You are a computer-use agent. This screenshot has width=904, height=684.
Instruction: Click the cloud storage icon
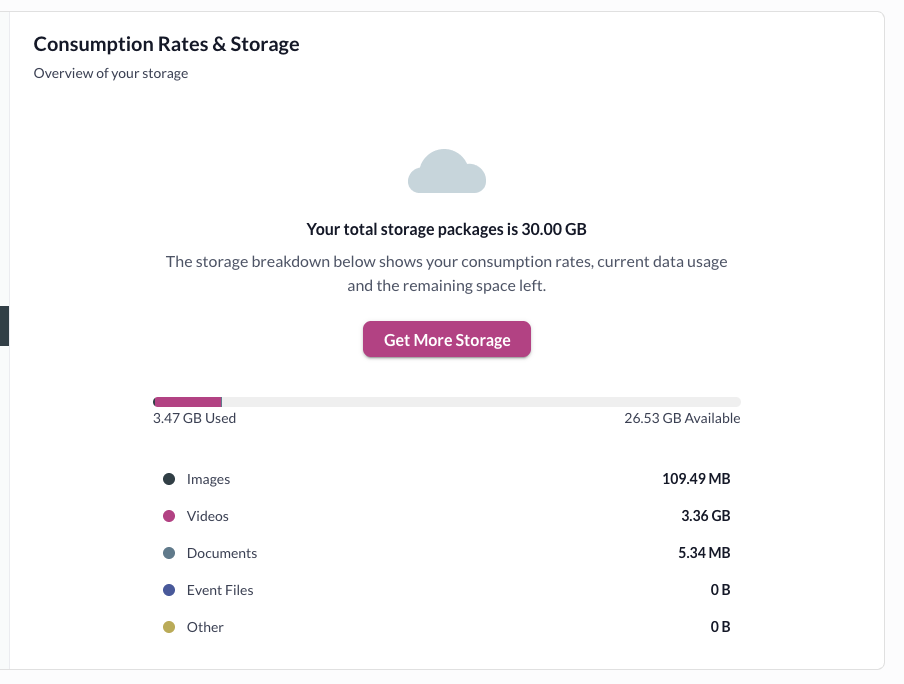[447, 171]
